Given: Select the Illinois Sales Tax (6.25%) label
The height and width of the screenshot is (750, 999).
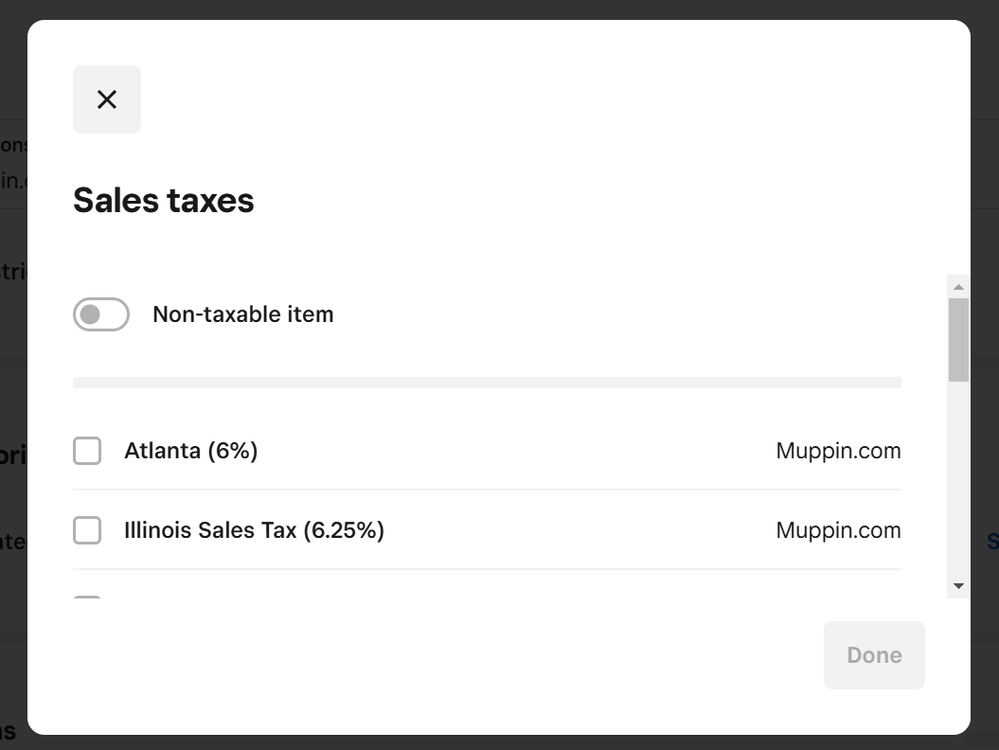Looking at the screenshot, I should [254, 530].
